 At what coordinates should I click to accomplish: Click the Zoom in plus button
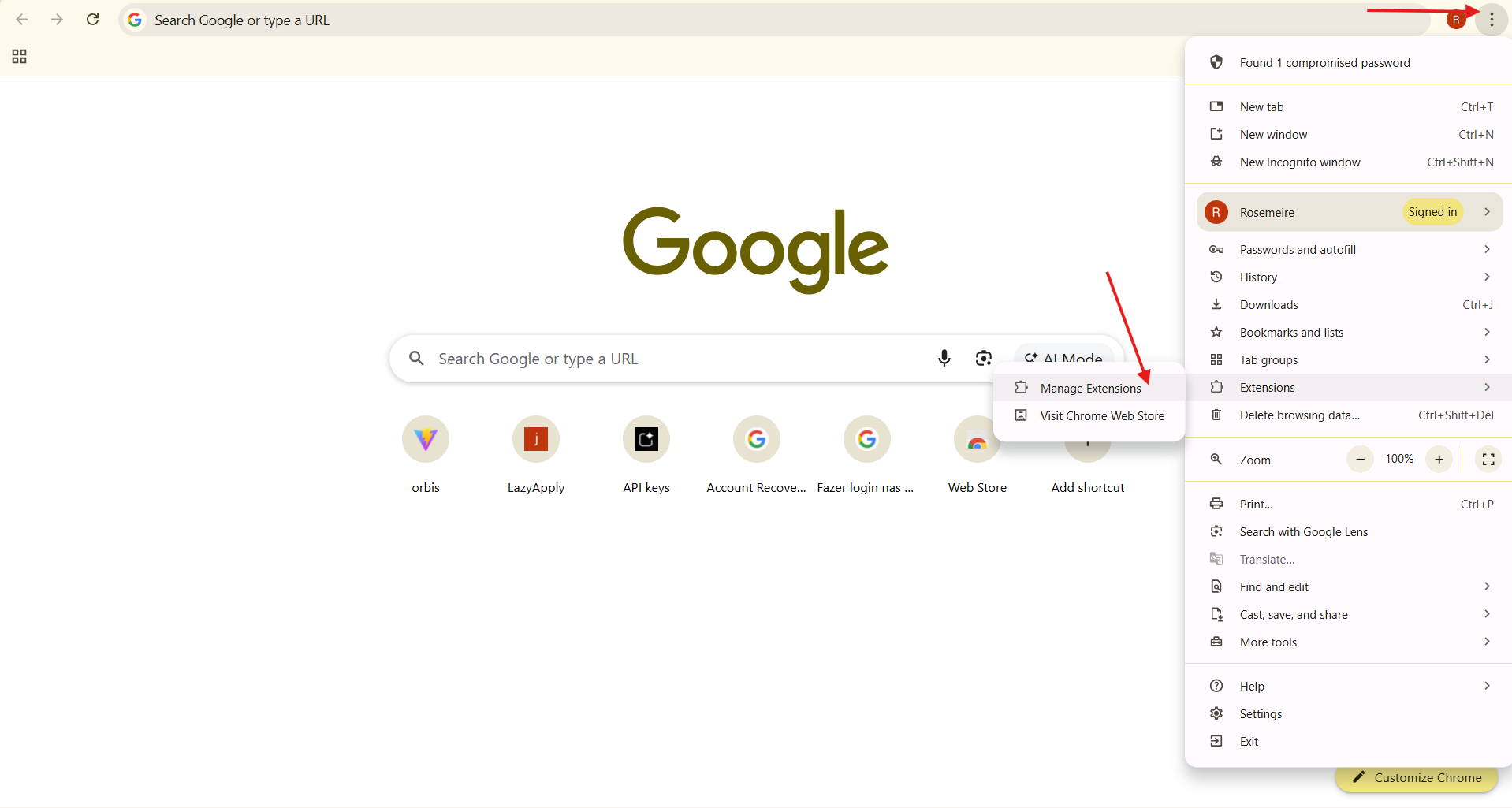pyautogui.click(x=1439, y=459)
